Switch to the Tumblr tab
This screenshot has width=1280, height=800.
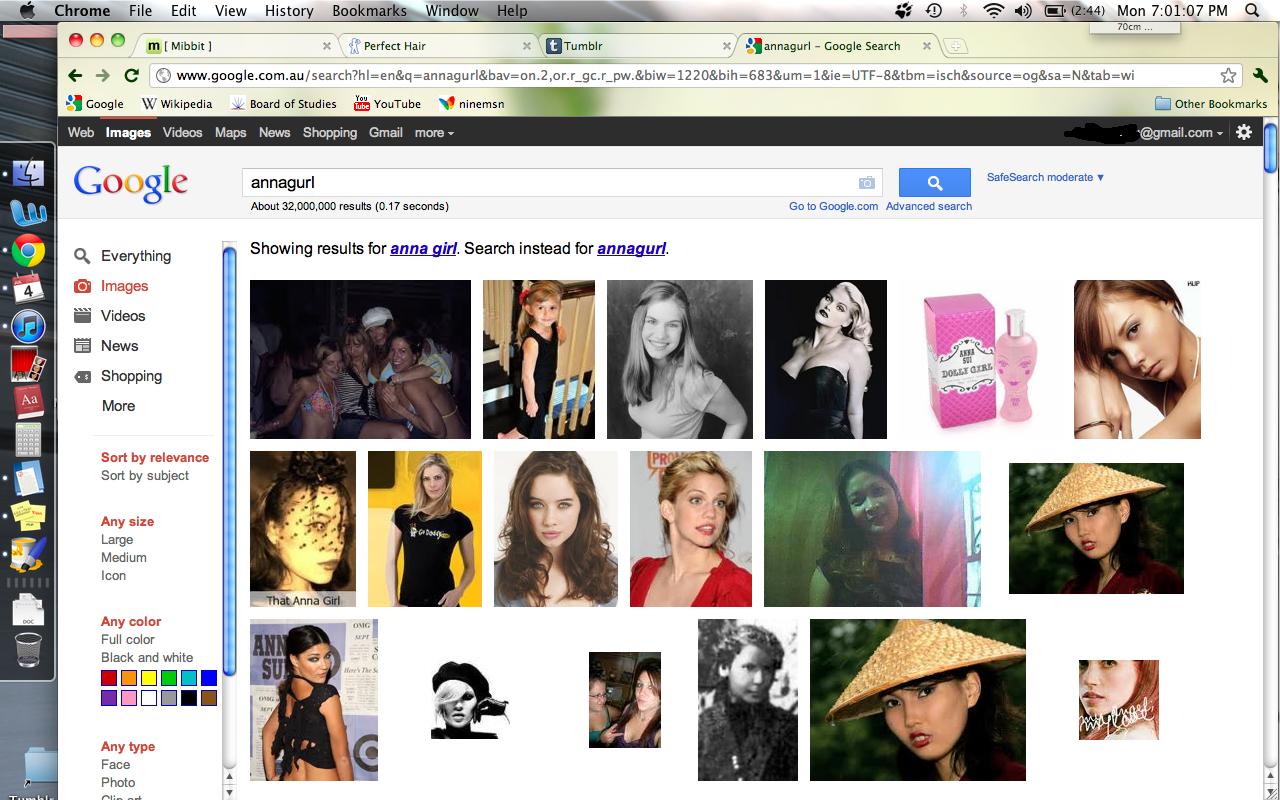(640, 46)
